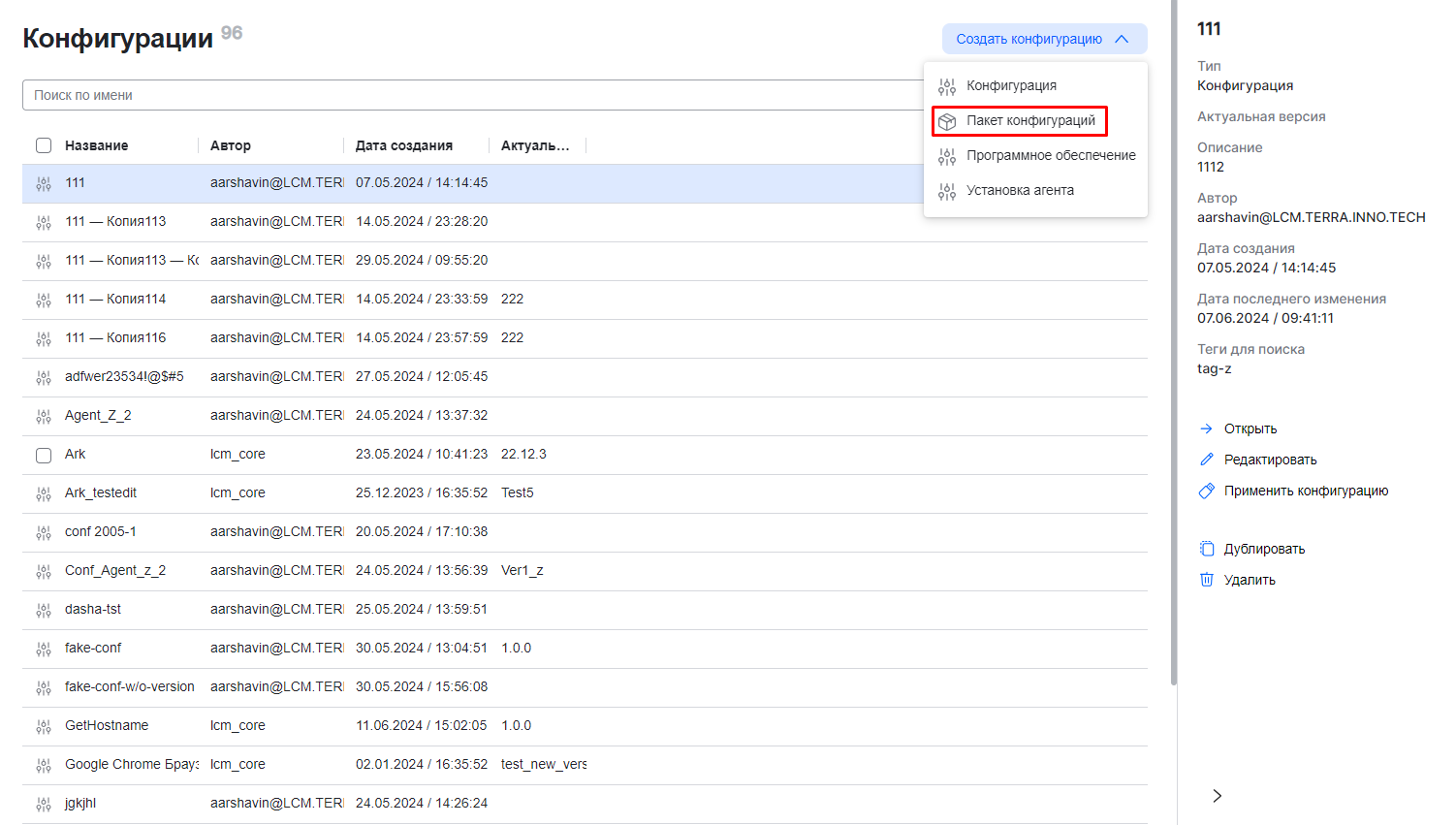
Task: Click the arrow icon next to Открыть
Action: pyautogui.click(x=1207, y=428)
